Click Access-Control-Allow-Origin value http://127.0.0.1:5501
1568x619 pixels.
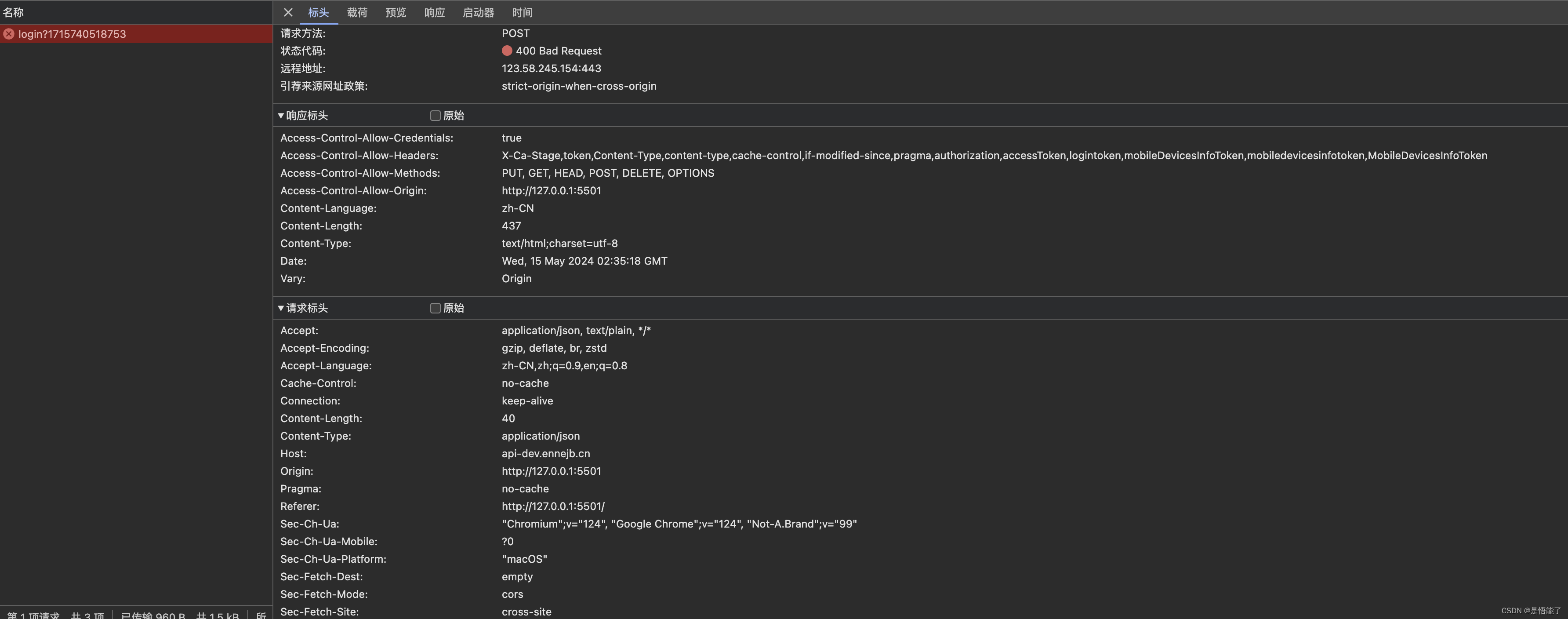552,190
